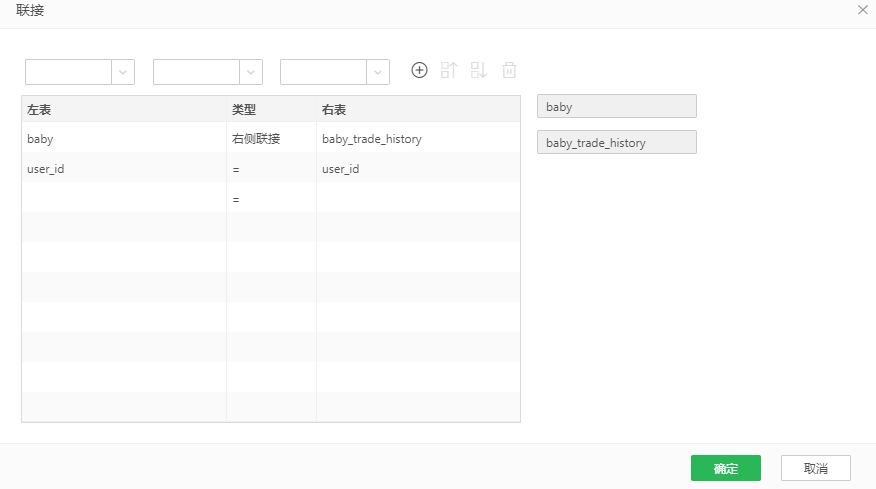876x489 pixels.
Task: Select the 右侧联接 join type cell
Action: (256, 139)
